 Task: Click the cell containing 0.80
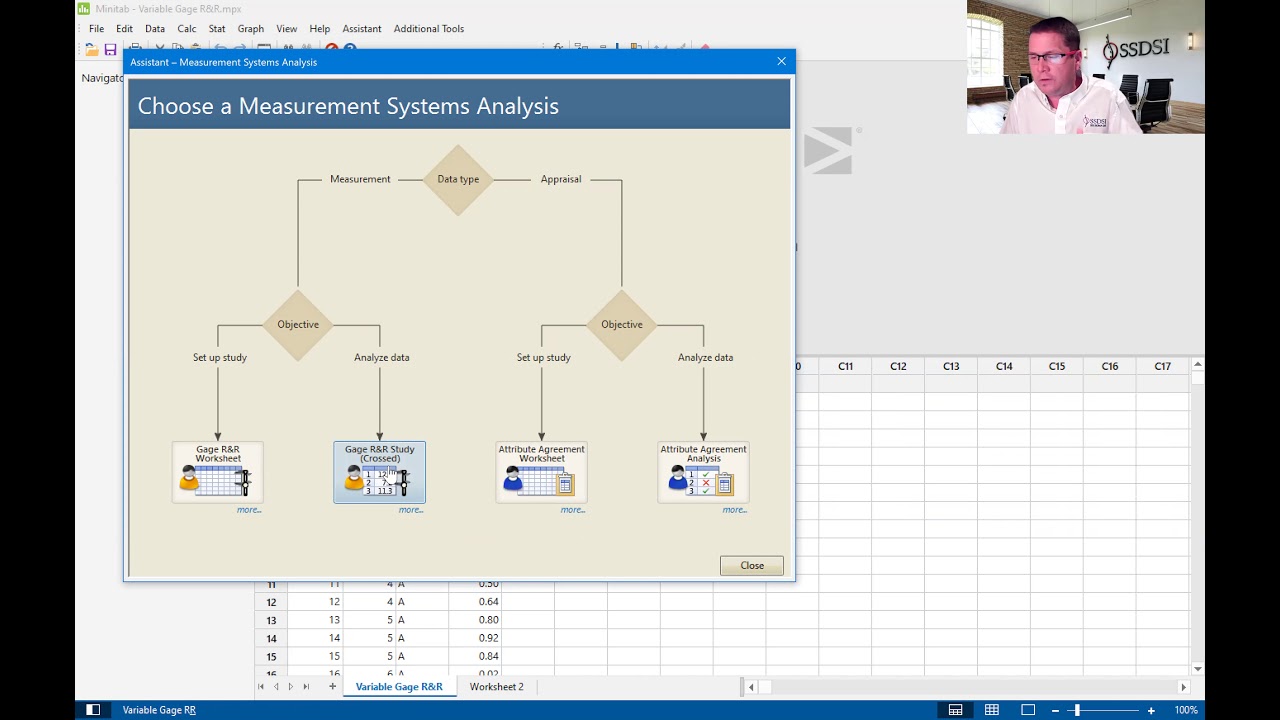tap(475, 620)
